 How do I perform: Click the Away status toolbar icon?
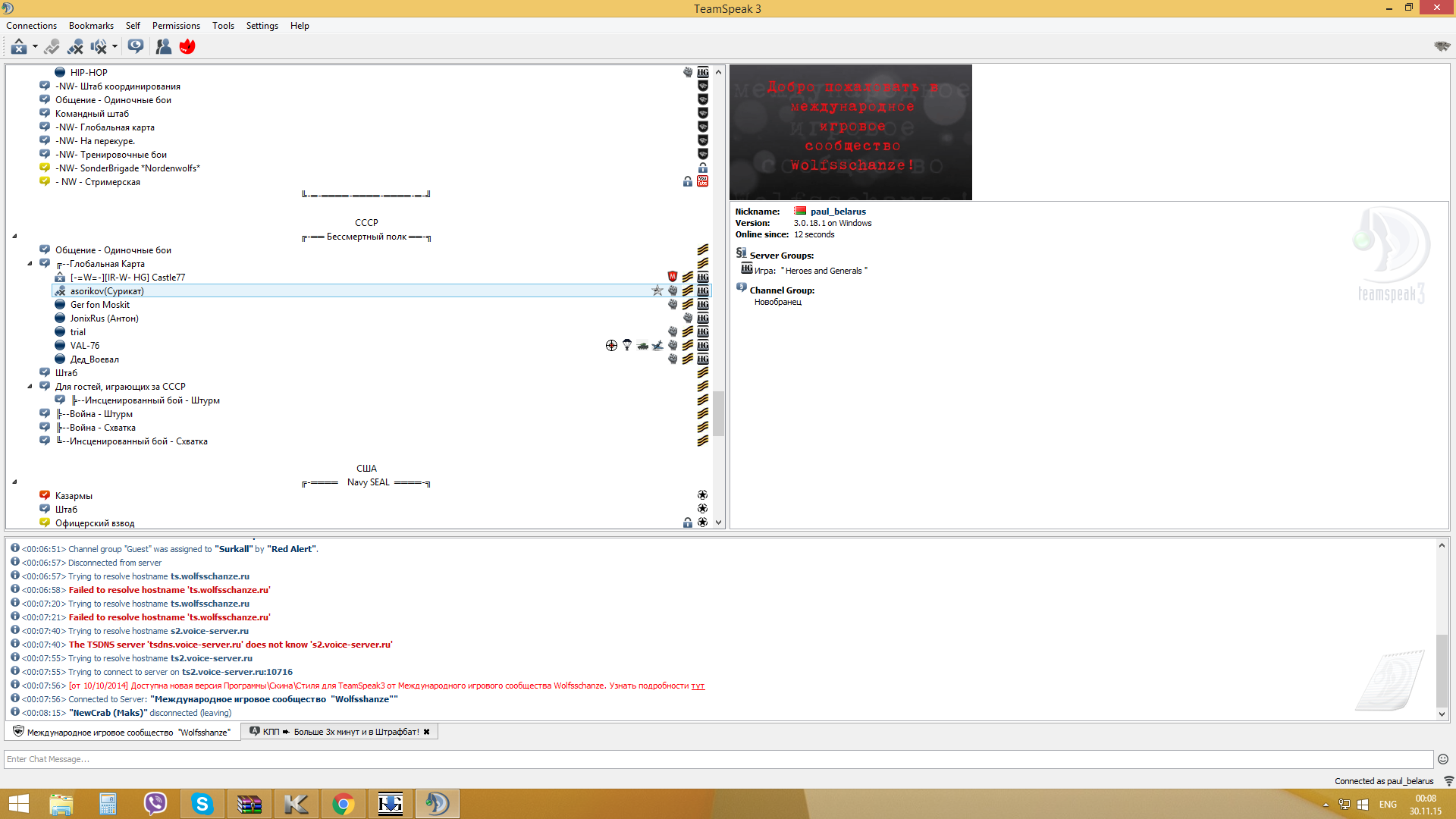point(18,47)
